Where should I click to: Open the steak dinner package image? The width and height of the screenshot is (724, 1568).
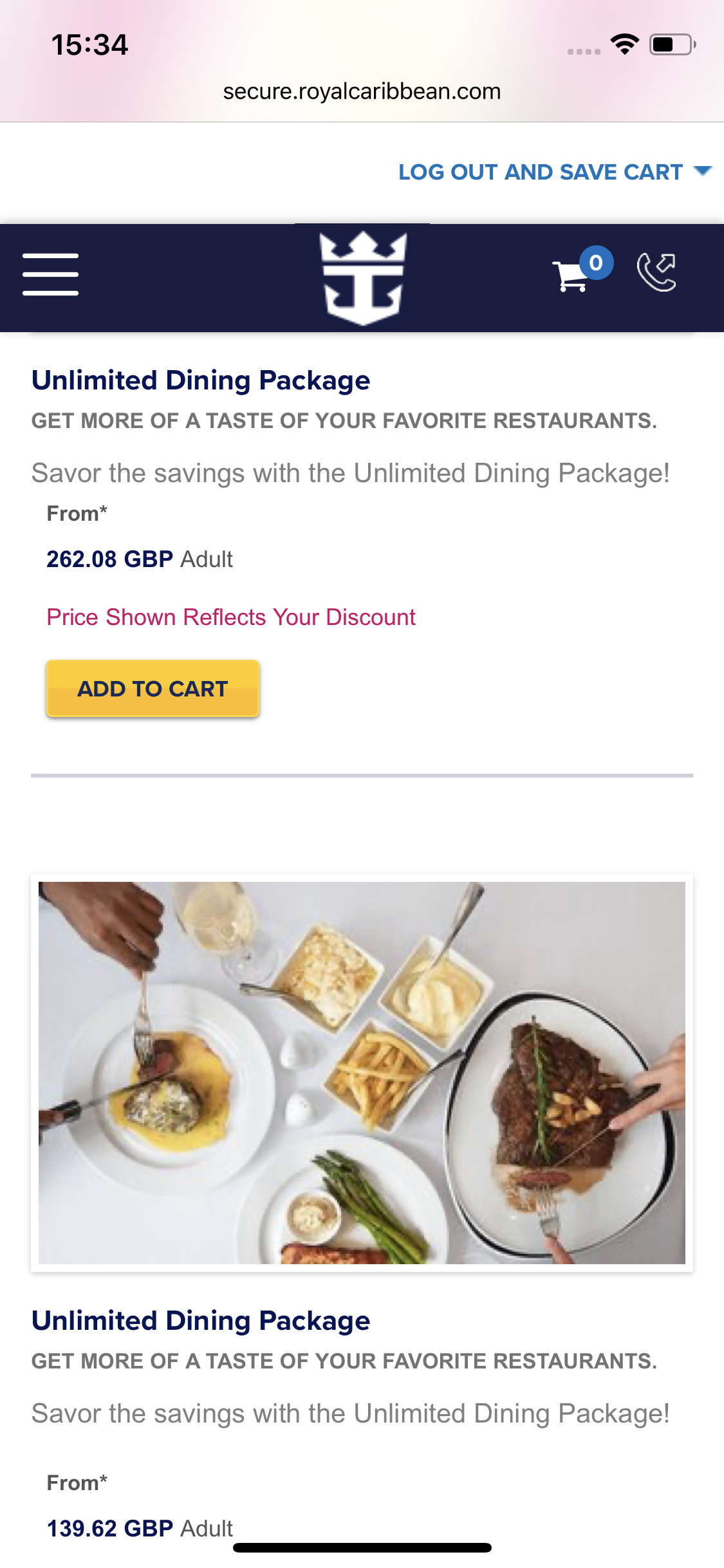[x=362, y=1072]
